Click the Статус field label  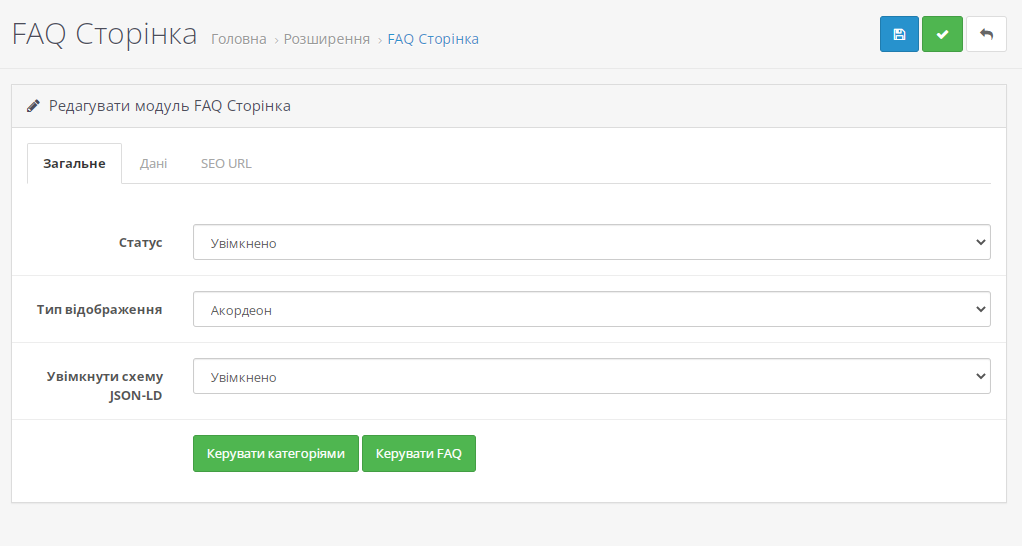[140, 242]
